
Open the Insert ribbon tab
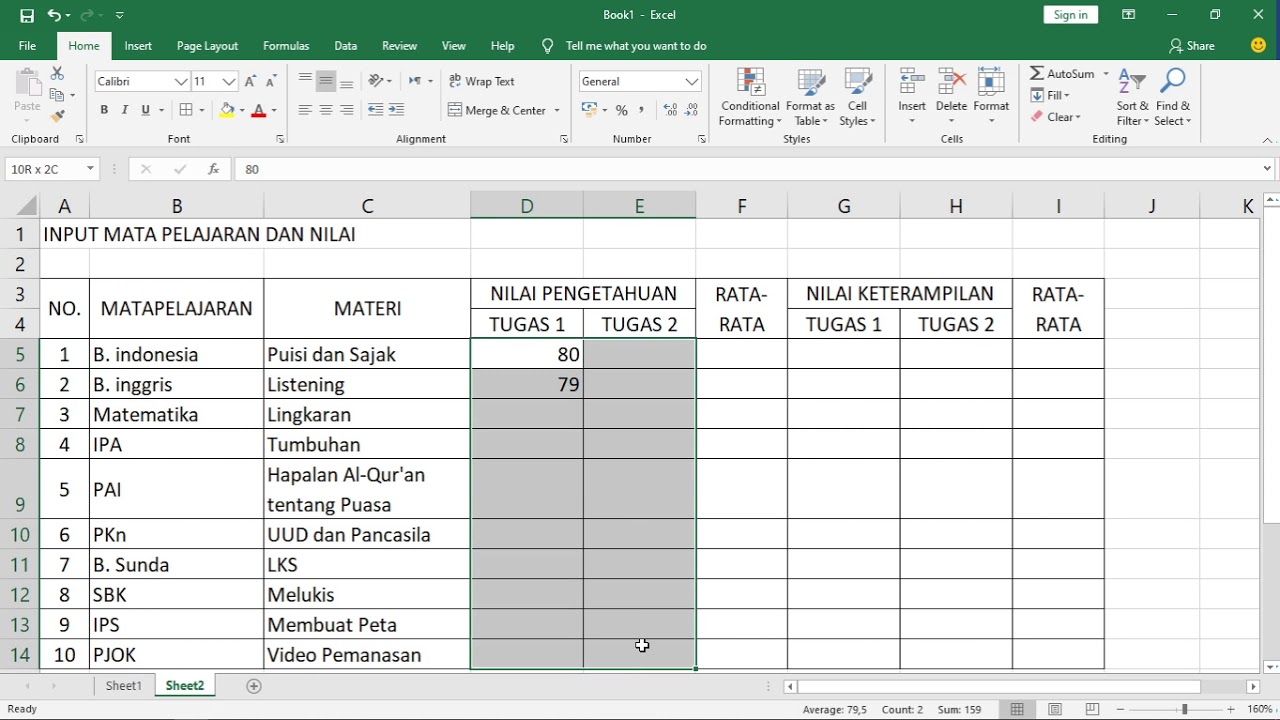point(138,46)
